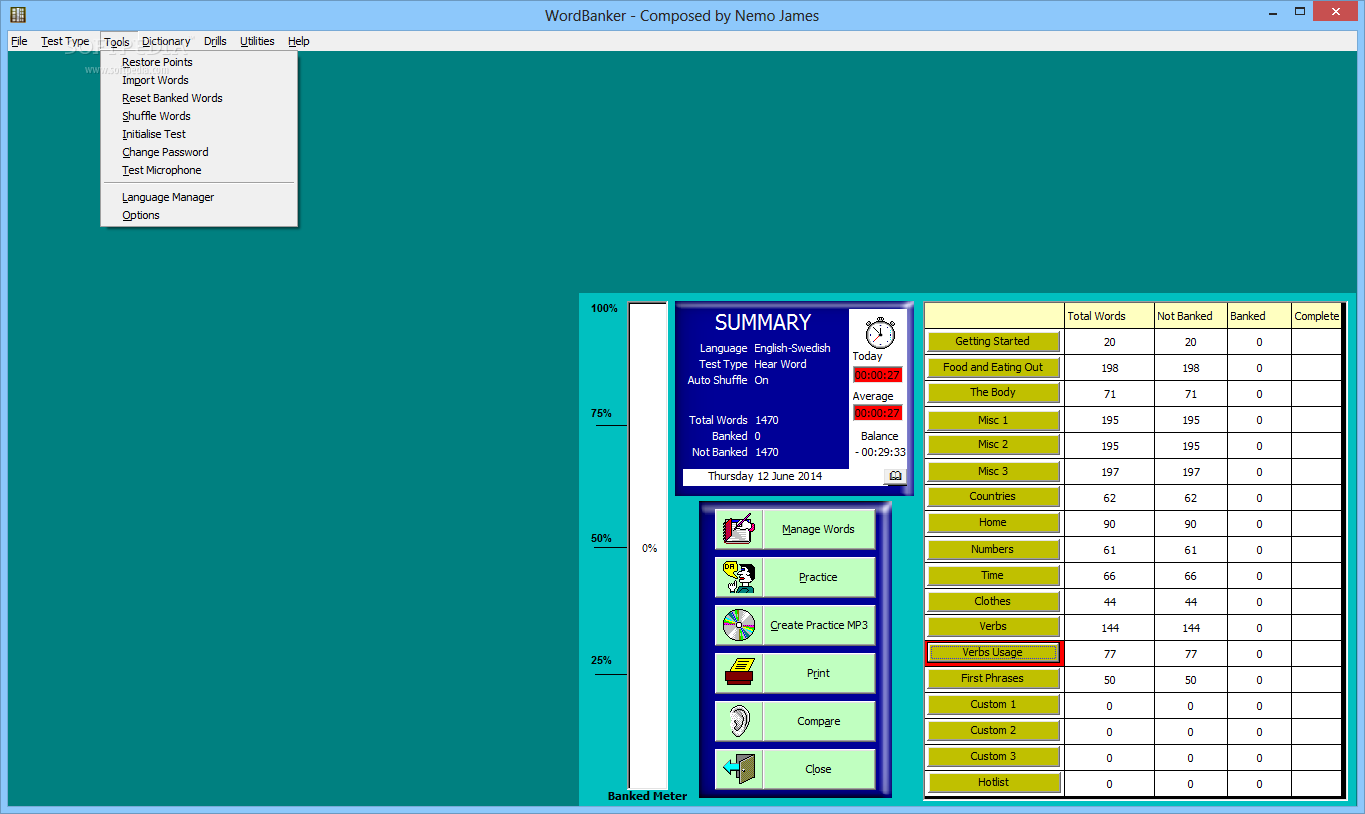The width and height of the screenshot is (1365, 814).
Task: Choose Restore Points from Tools menu
Action: click(199, 62)
